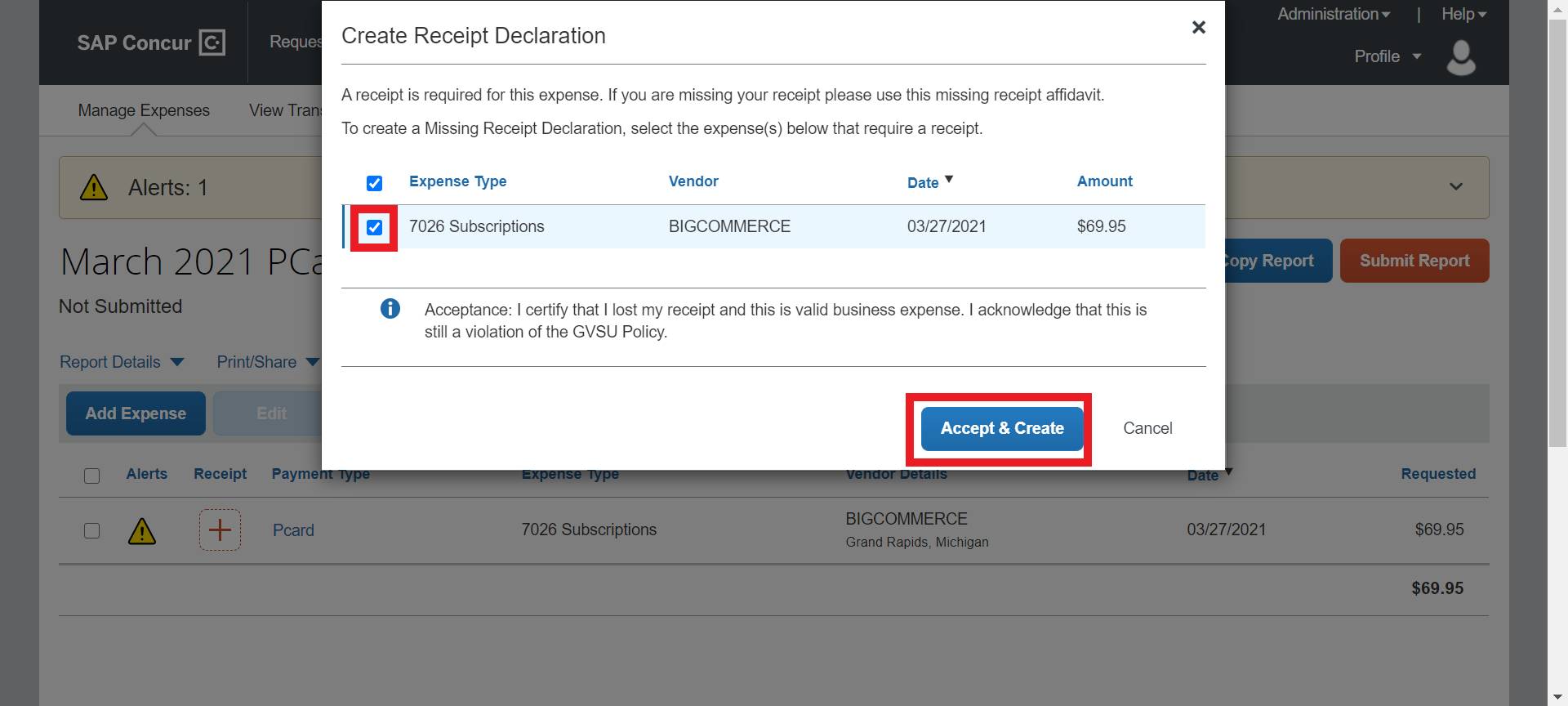The image size is (1568, 706).
Task: Expand the Alerts banner chevron
Action: tap(1455, 187)
